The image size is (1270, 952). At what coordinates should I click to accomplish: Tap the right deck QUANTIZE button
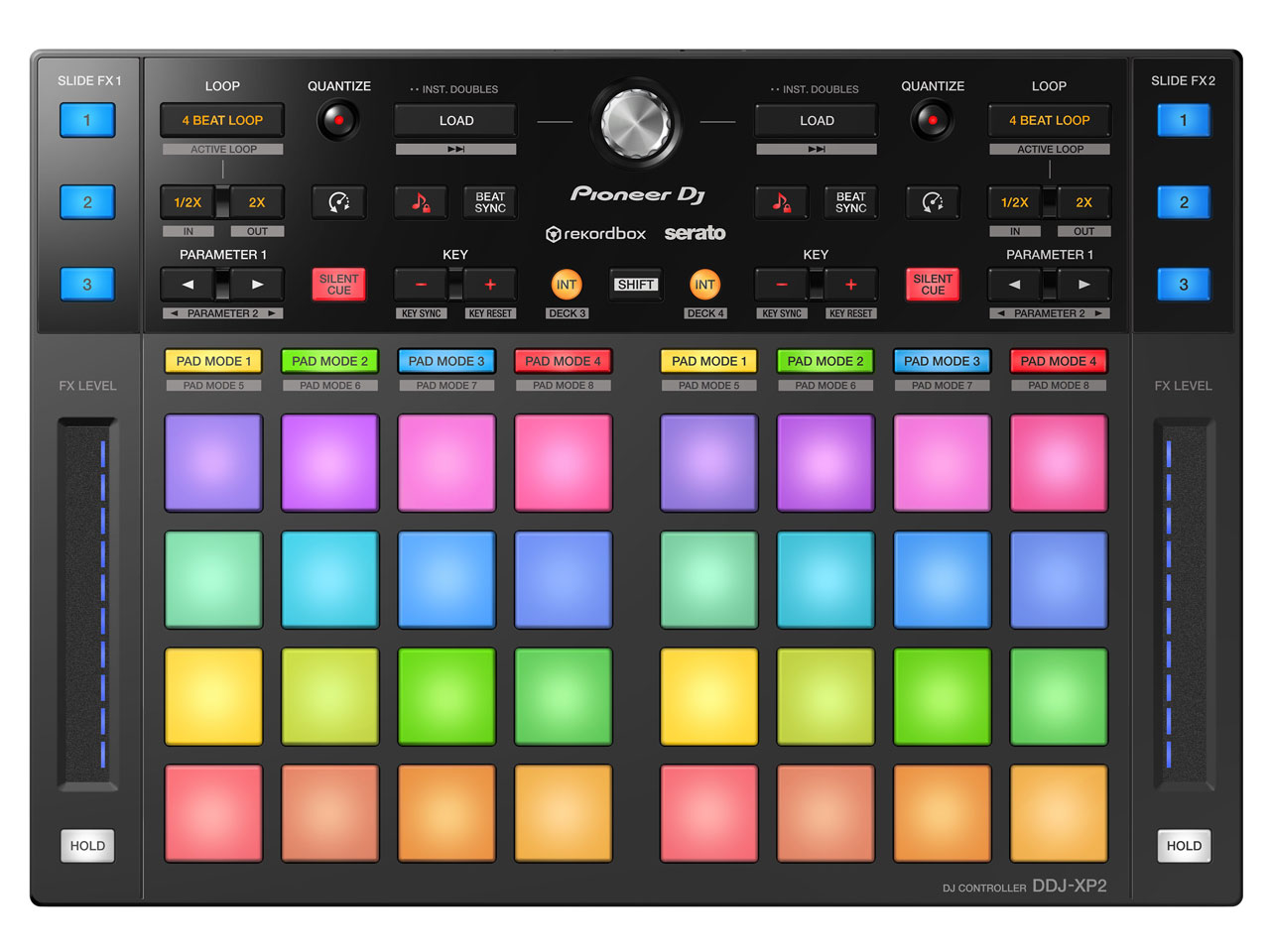coord(932,120)
